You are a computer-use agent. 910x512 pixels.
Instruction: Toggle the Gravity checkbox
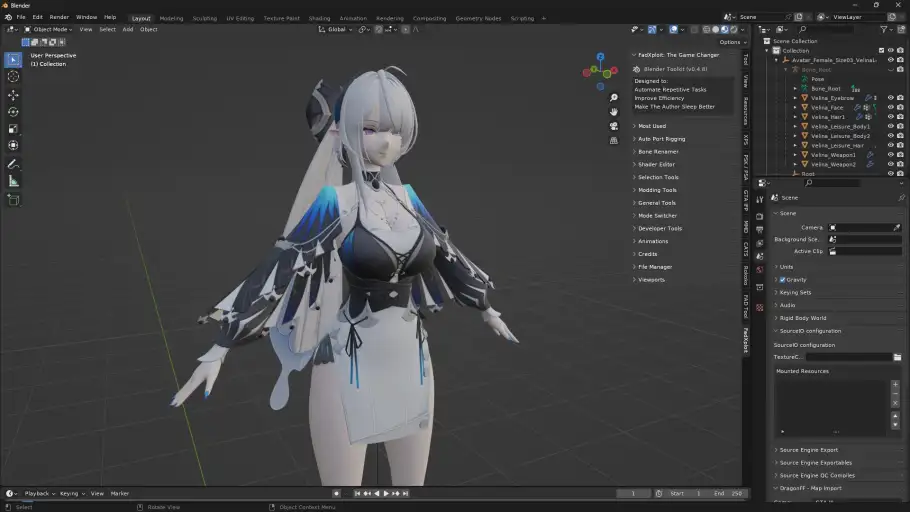(782, 280)
